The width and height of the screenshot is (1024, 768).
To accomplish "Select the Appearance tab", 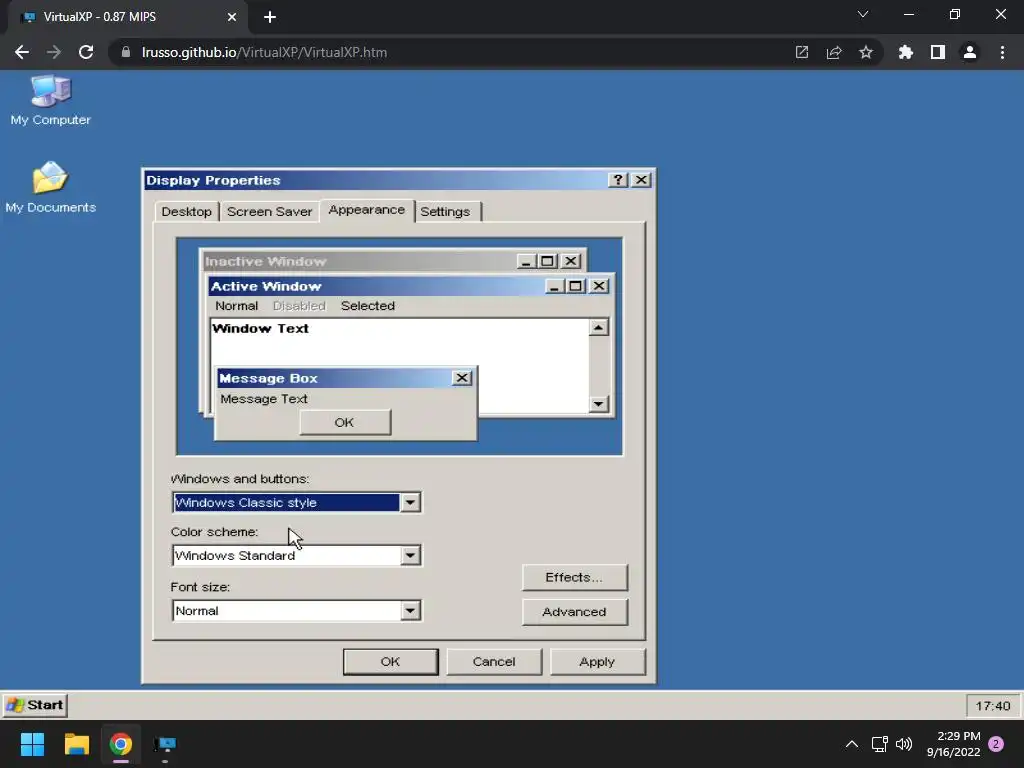I will tap(366, 210).
